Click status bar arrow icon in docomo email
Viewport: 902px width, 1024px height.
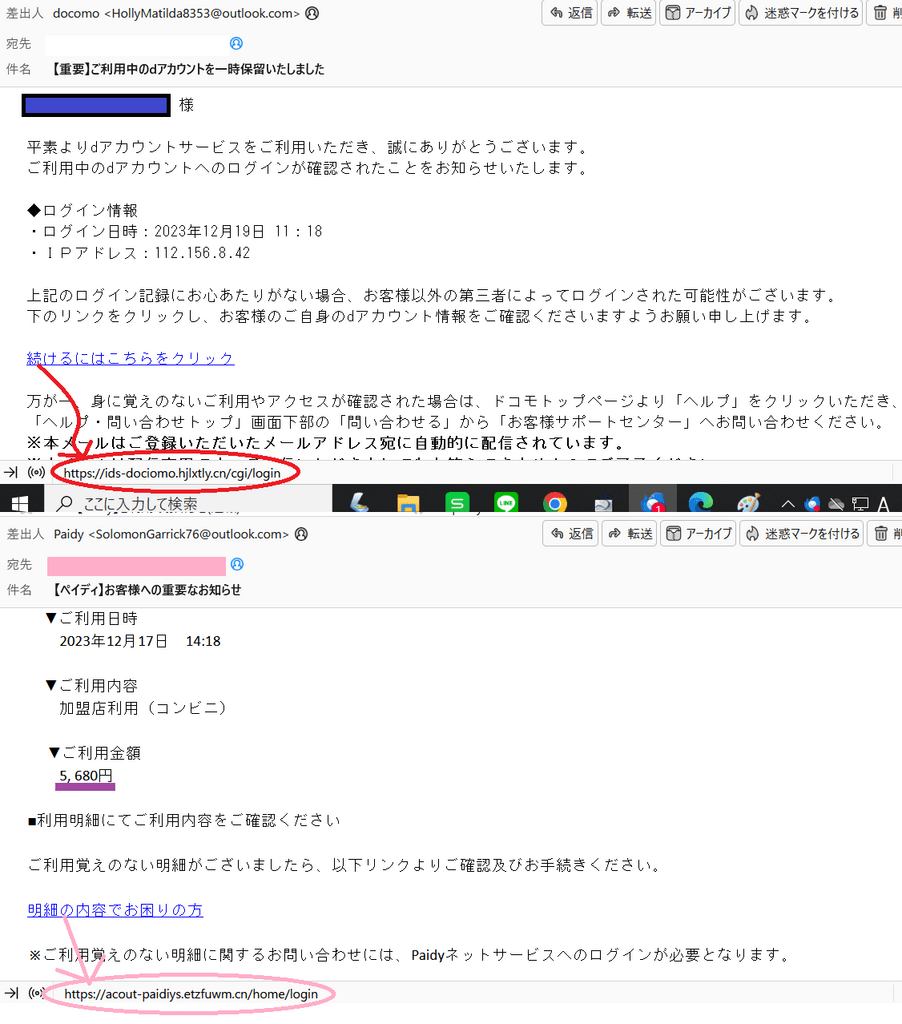click(11, 472)
